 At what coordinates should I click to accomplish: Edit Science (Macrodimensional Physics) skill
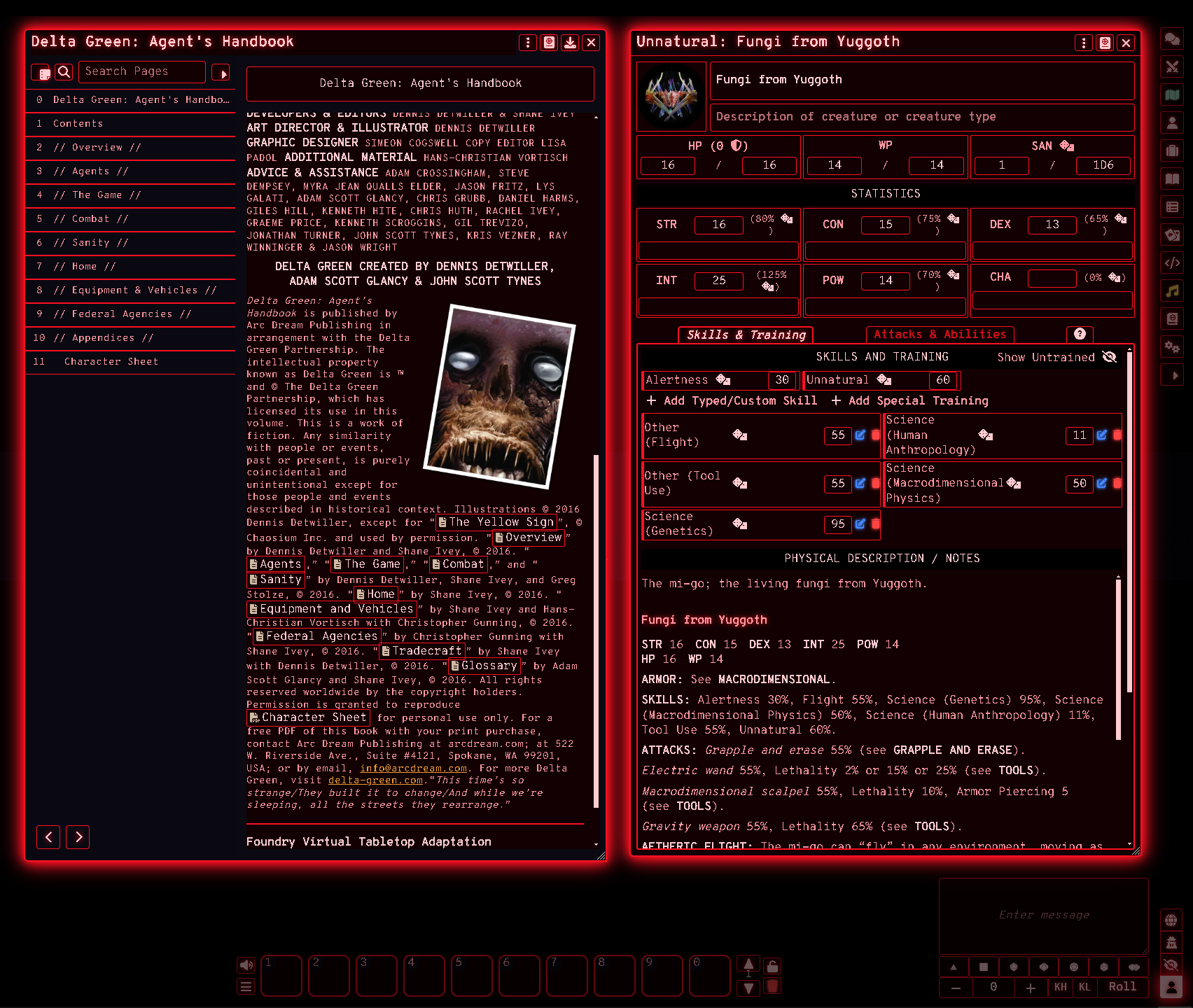tap(1102, 483)
